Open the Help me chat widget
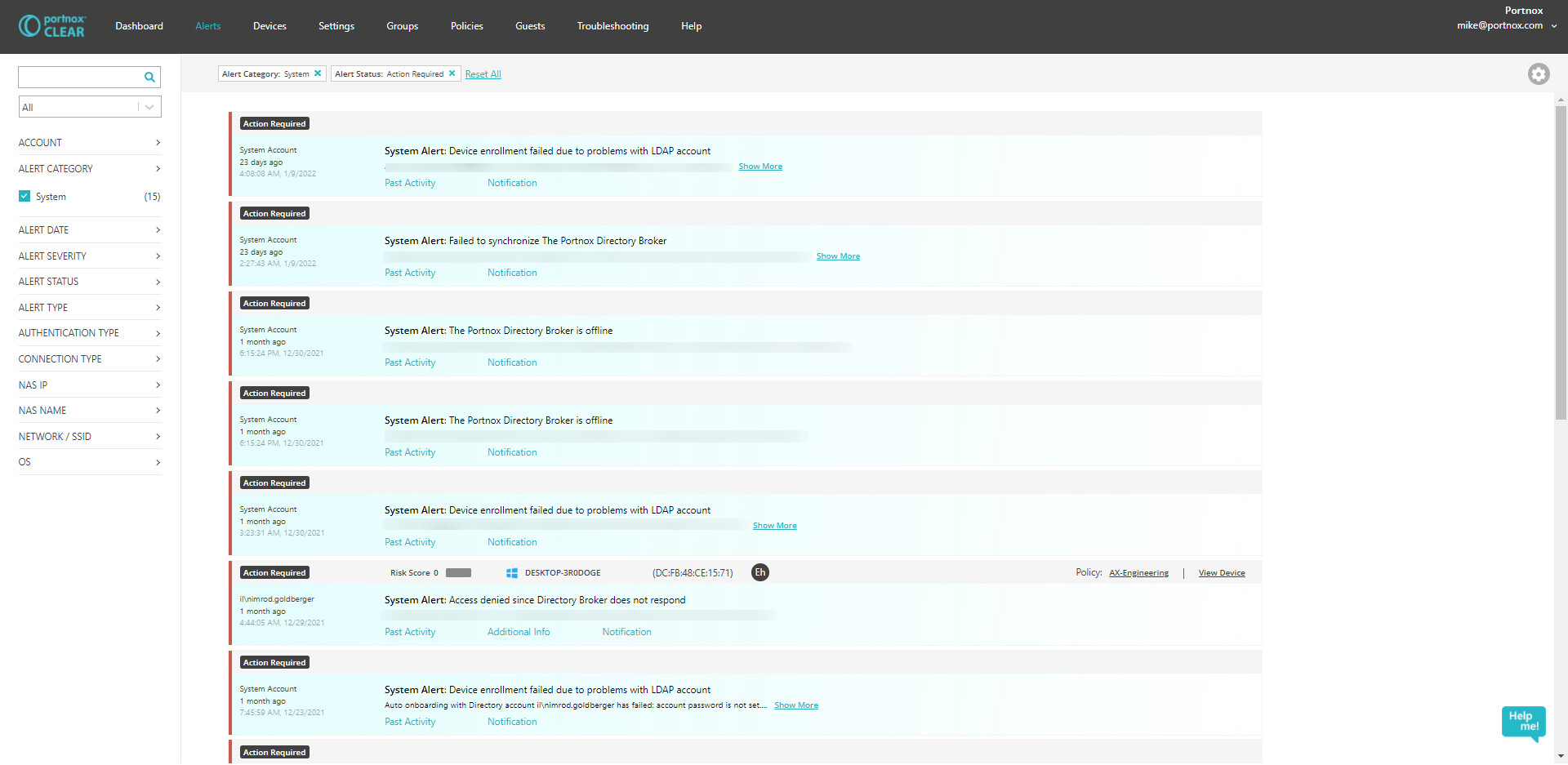This screenshot has width=1568, height=765. pos(1523,723)
